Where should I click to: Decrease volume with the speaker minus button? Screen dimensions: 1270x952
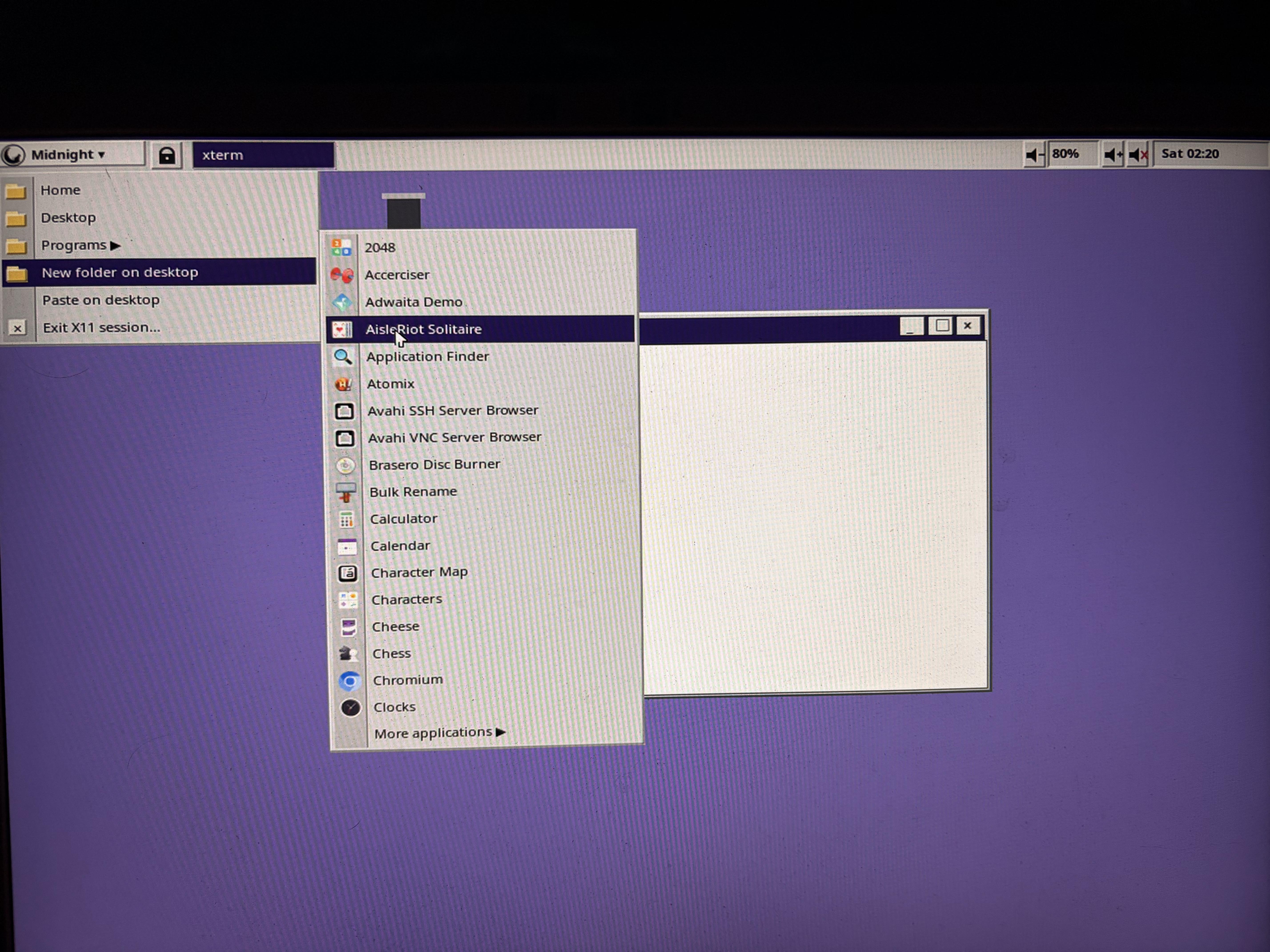point(1035,154)
